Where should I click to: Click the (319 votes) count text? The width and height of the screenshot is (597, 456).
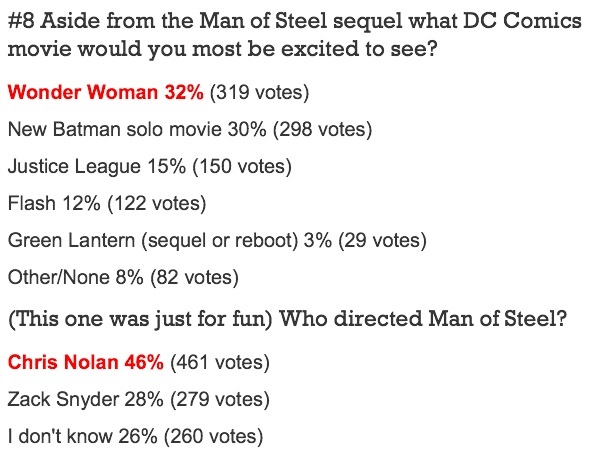tap(260, 92)
